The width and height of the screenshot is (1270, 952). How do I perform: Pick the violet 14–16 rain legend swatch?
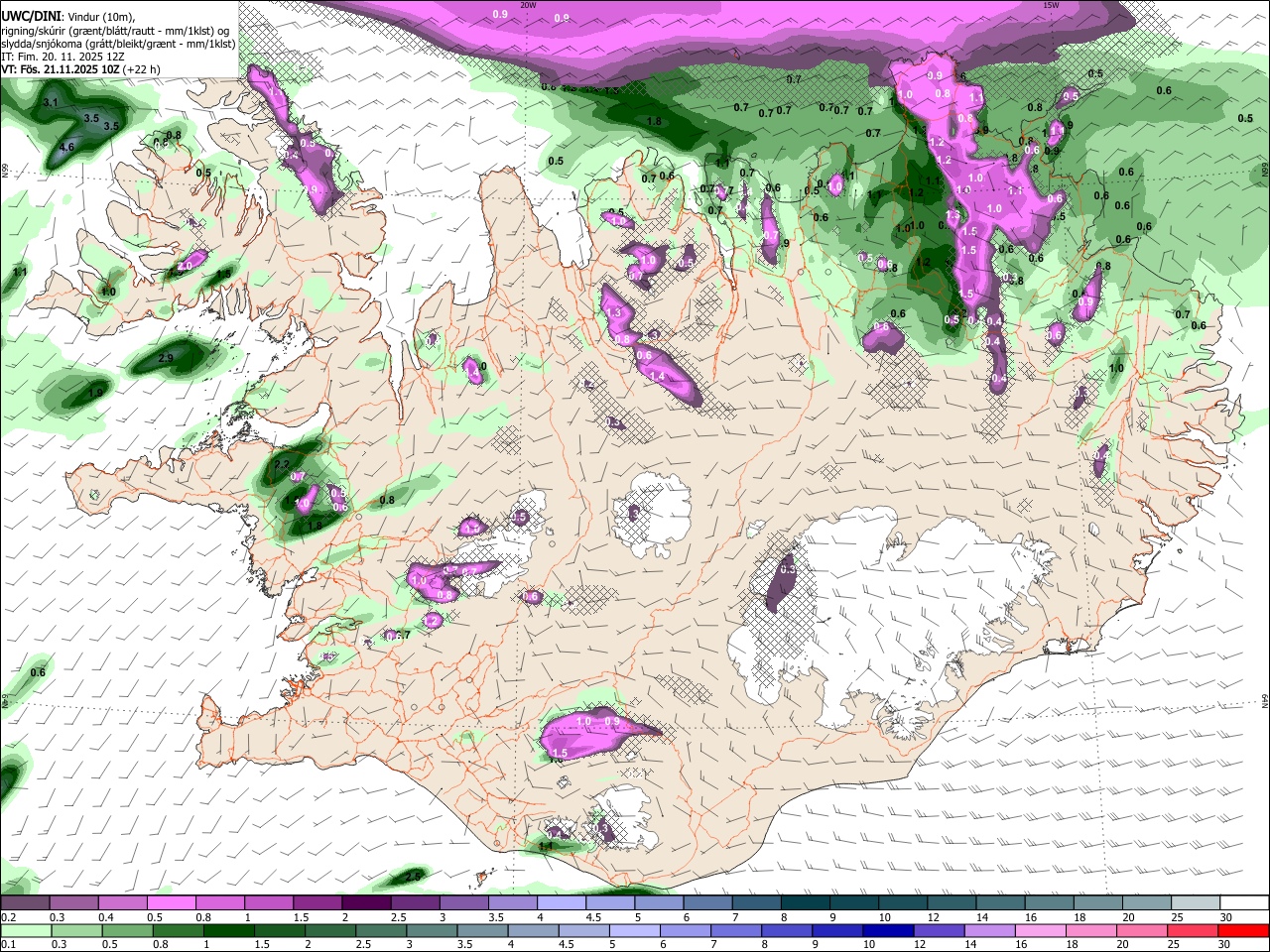pyautogui.click(x=989, y=931)
